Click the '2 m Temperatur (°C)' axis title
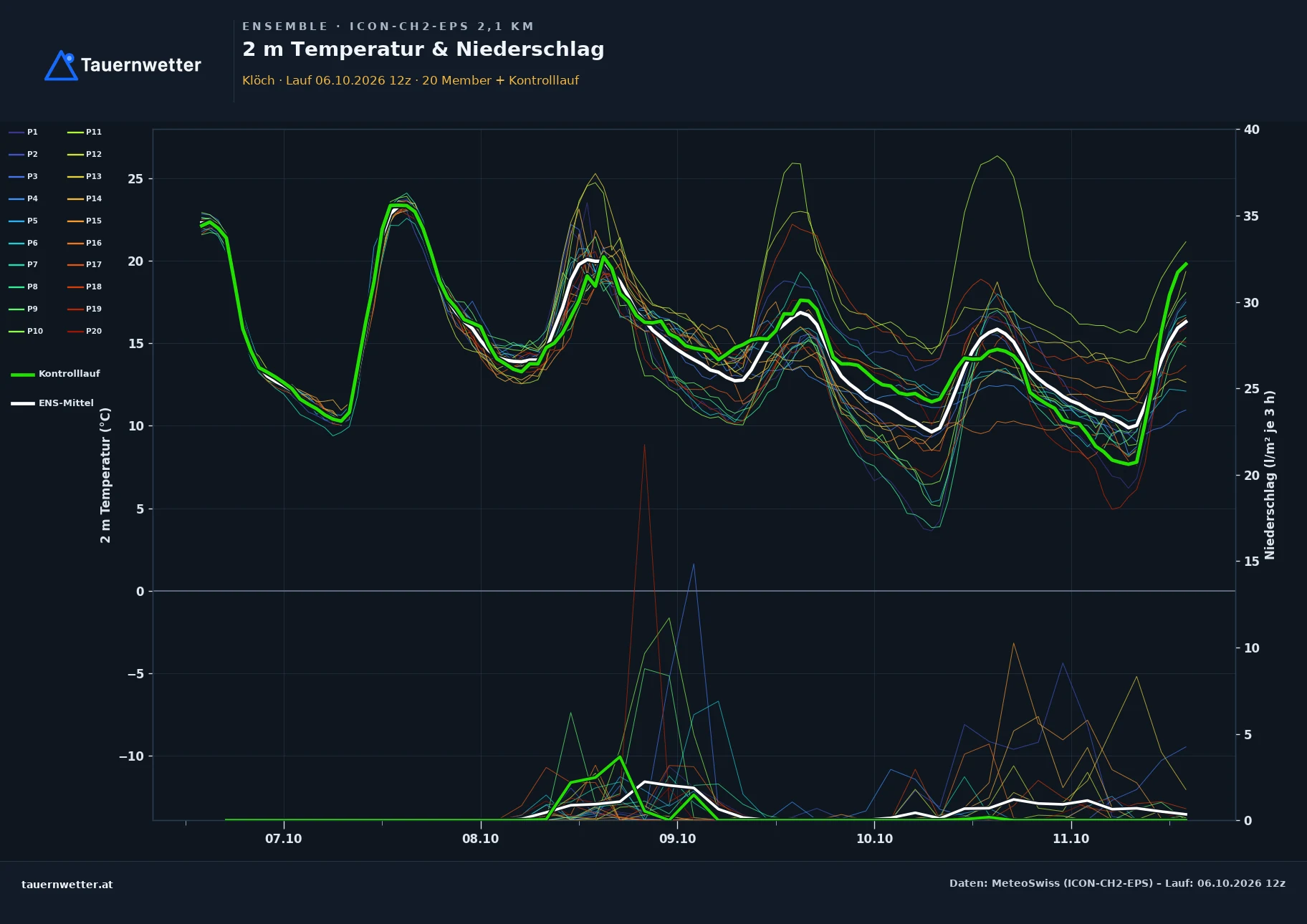Image resolution: width=1307 pixels, height=924 pixels. tap(105, 475)
